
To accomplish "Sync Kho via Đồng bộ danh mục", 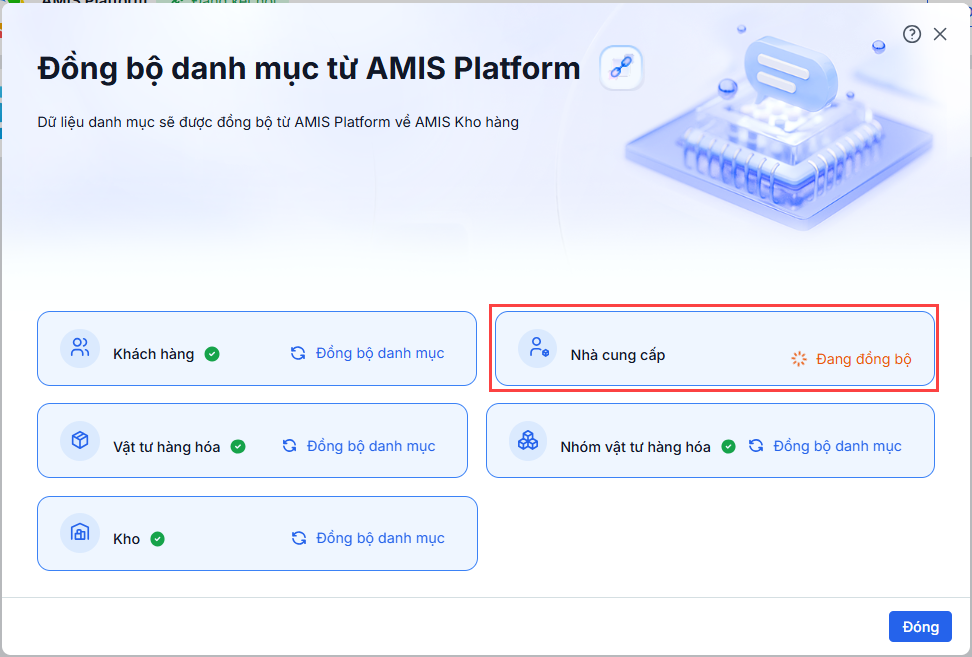I will tap(381, 538).
